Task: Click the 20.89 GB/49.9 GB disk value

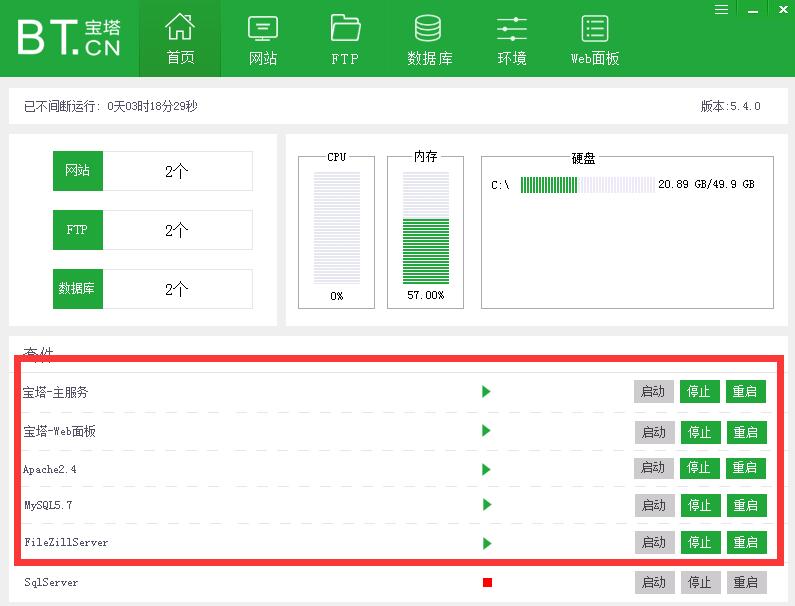Action: coord(706,184)
